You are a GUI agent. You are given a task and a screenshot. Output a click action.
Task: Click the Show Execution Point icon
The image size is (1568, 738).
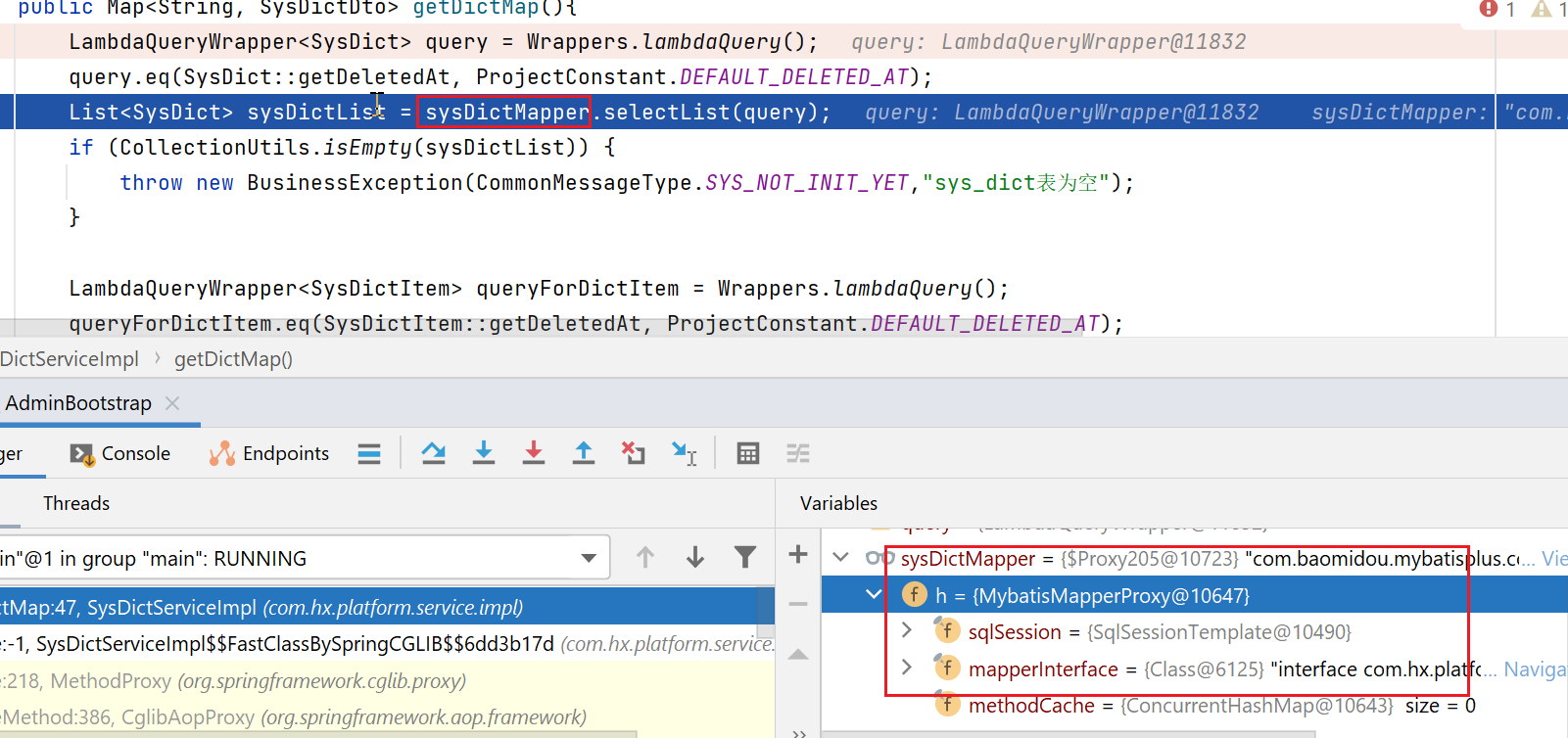coord(369,453)
